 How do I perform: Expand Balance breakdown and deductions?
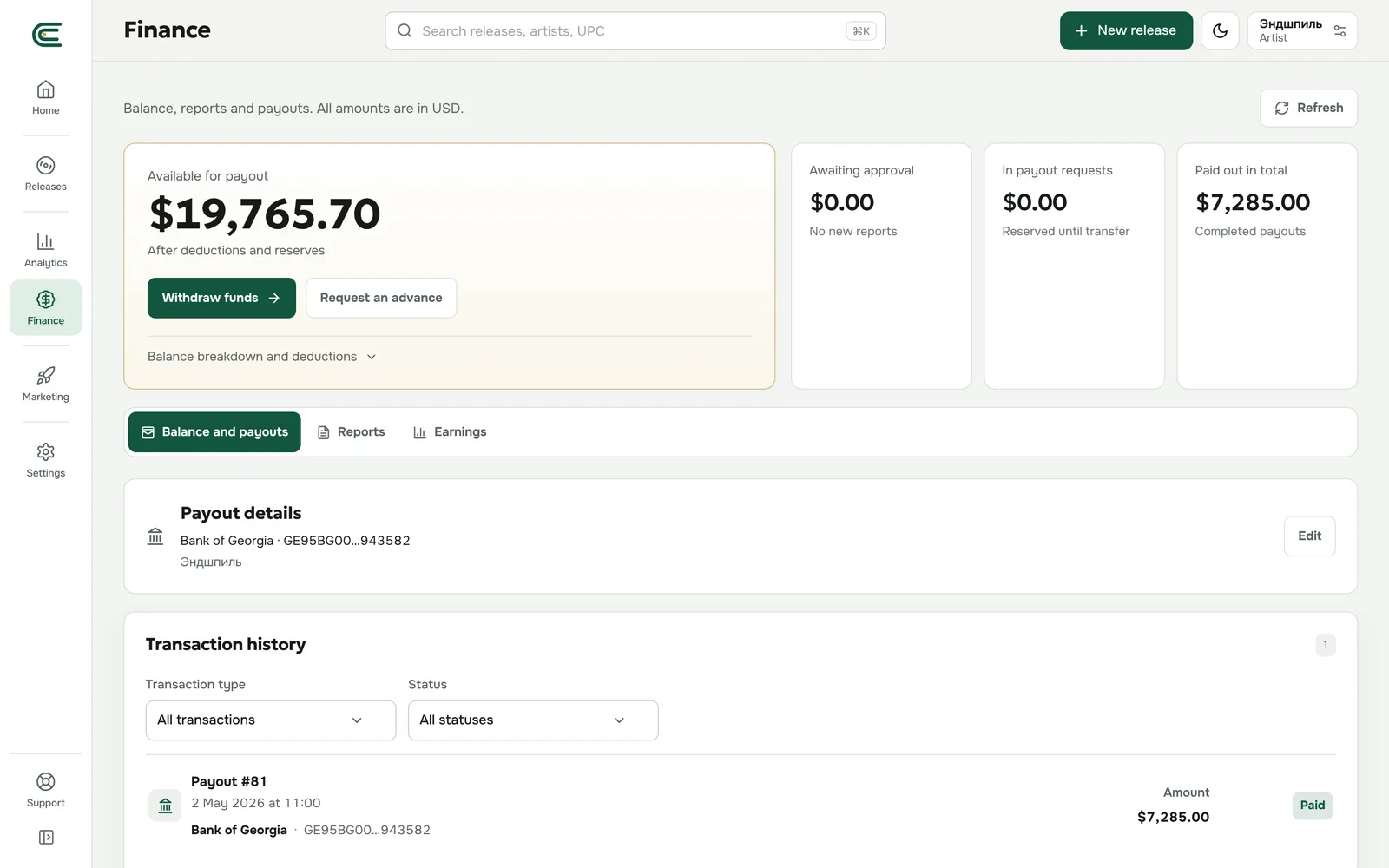pos(261,357)
